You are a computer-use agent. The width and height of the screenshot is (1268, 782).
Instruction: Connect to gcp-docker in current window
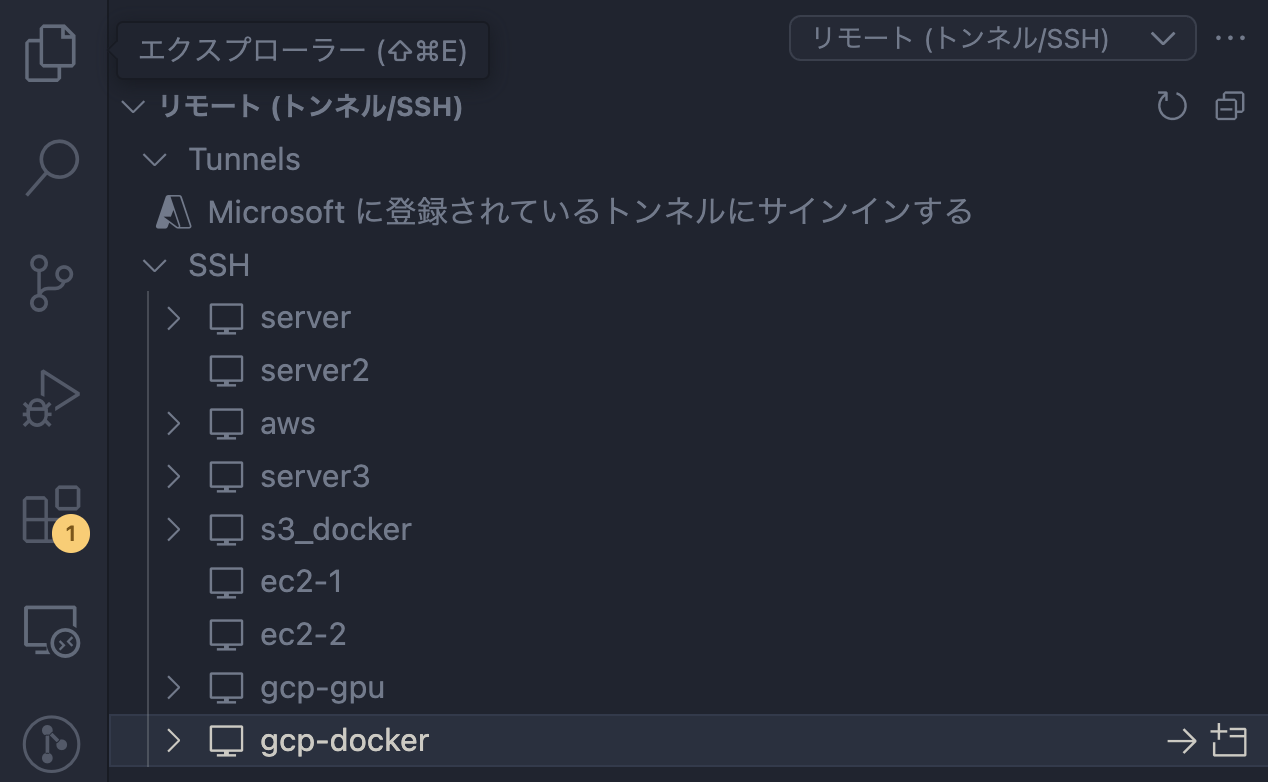click(x=1181, y=741)
